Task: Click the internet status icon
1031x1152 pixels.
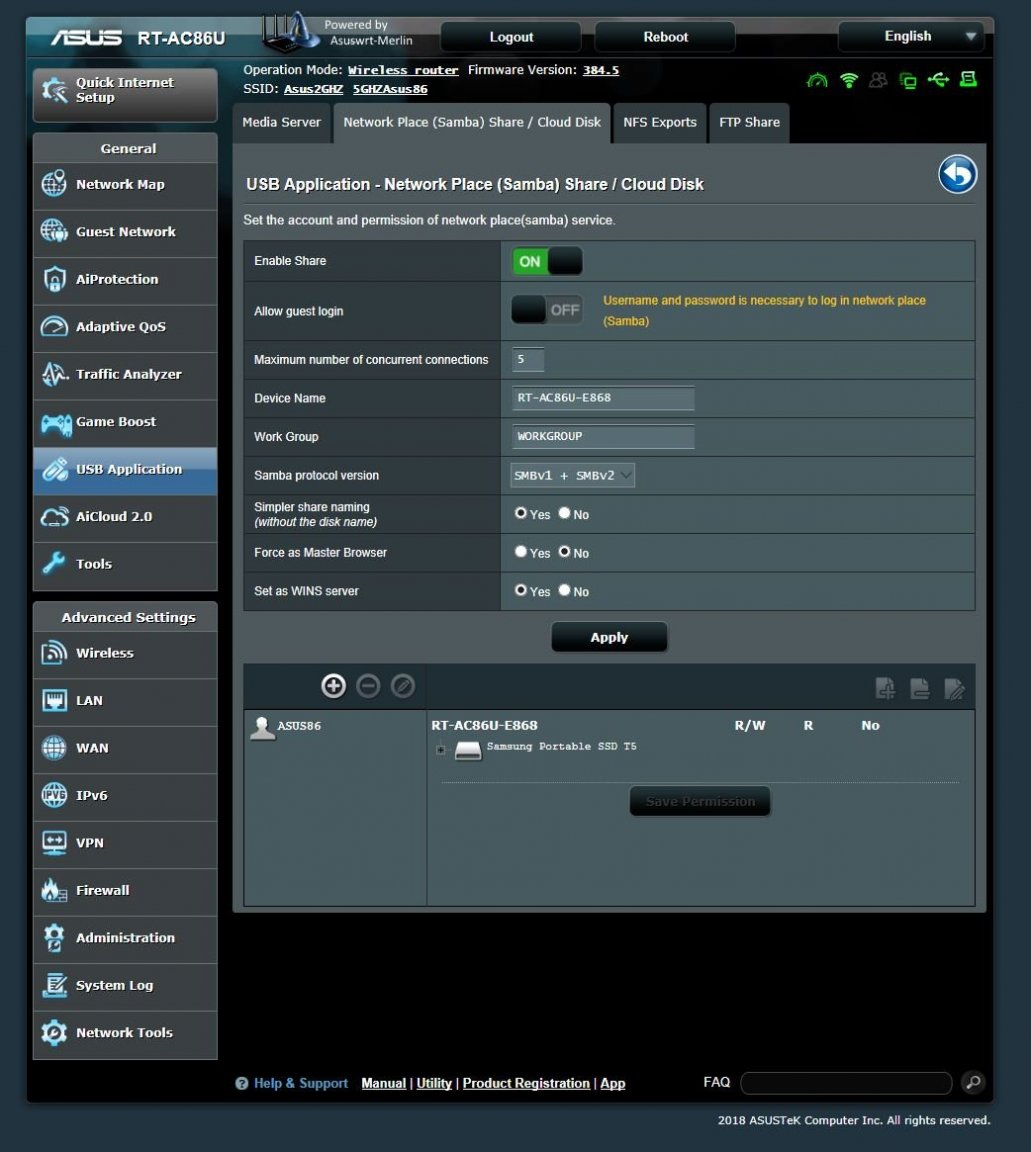Action: click(x=817, y=80)
